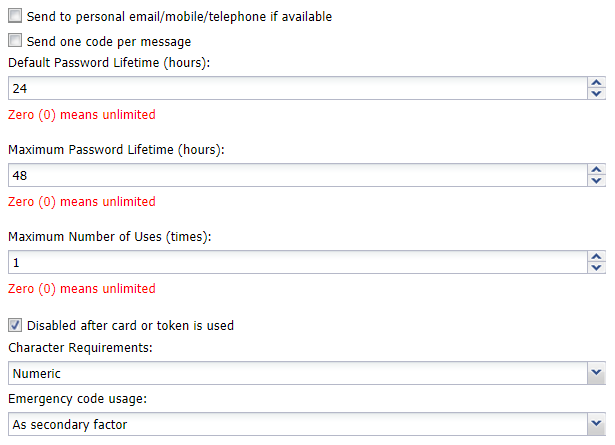Click the Emergency code usage dropdown arrow

click(x=597, y=425)
